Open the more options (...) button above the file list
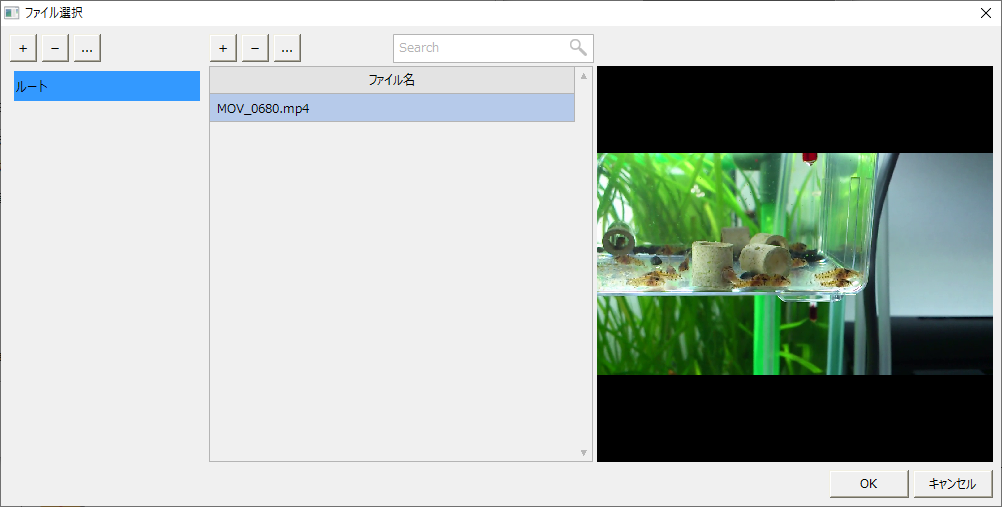Viewport: 1002px width, 507px height. (287, 48)
